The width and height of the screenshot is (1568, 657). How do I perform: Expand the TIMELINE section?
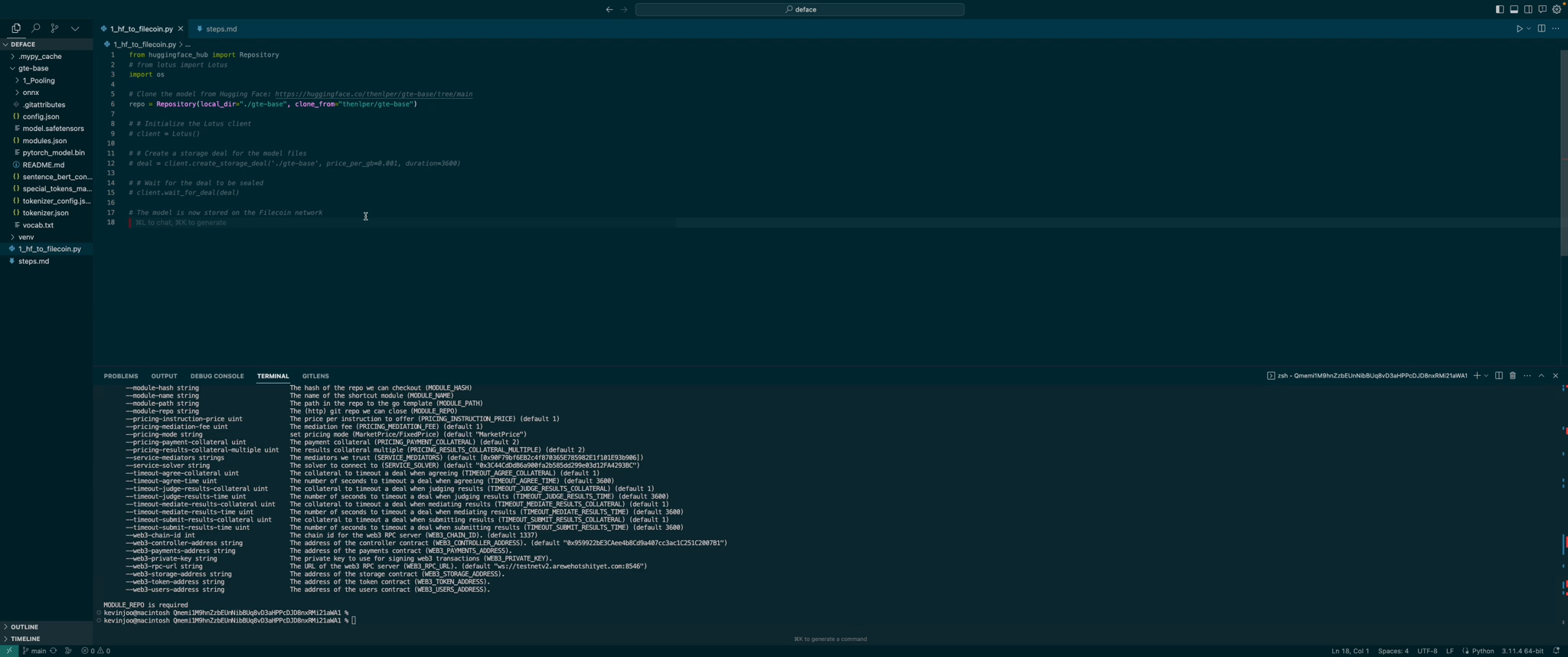(x=46, y=639)
